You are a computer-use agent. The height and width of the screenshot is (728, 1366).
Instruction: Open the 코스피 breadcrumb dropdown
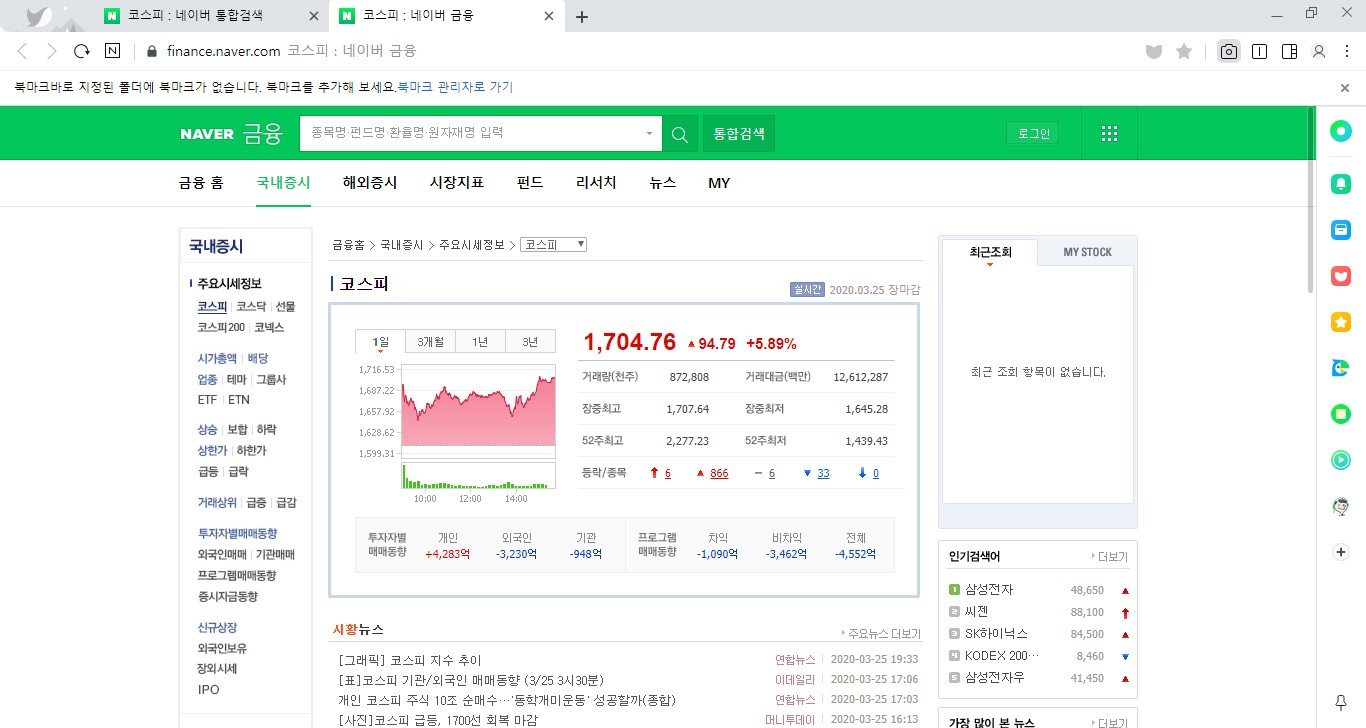coord(553,245)
